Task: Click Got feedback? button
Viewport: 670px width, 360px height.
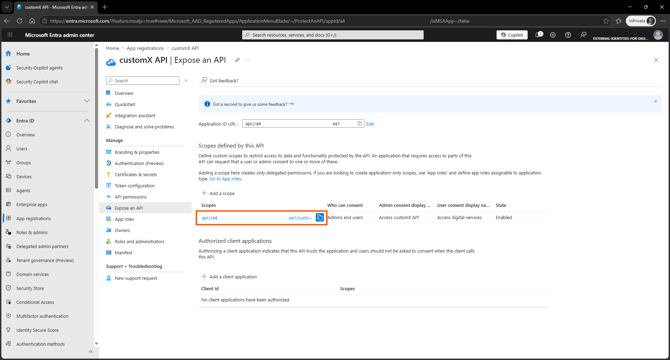Action: click(220, 80)
